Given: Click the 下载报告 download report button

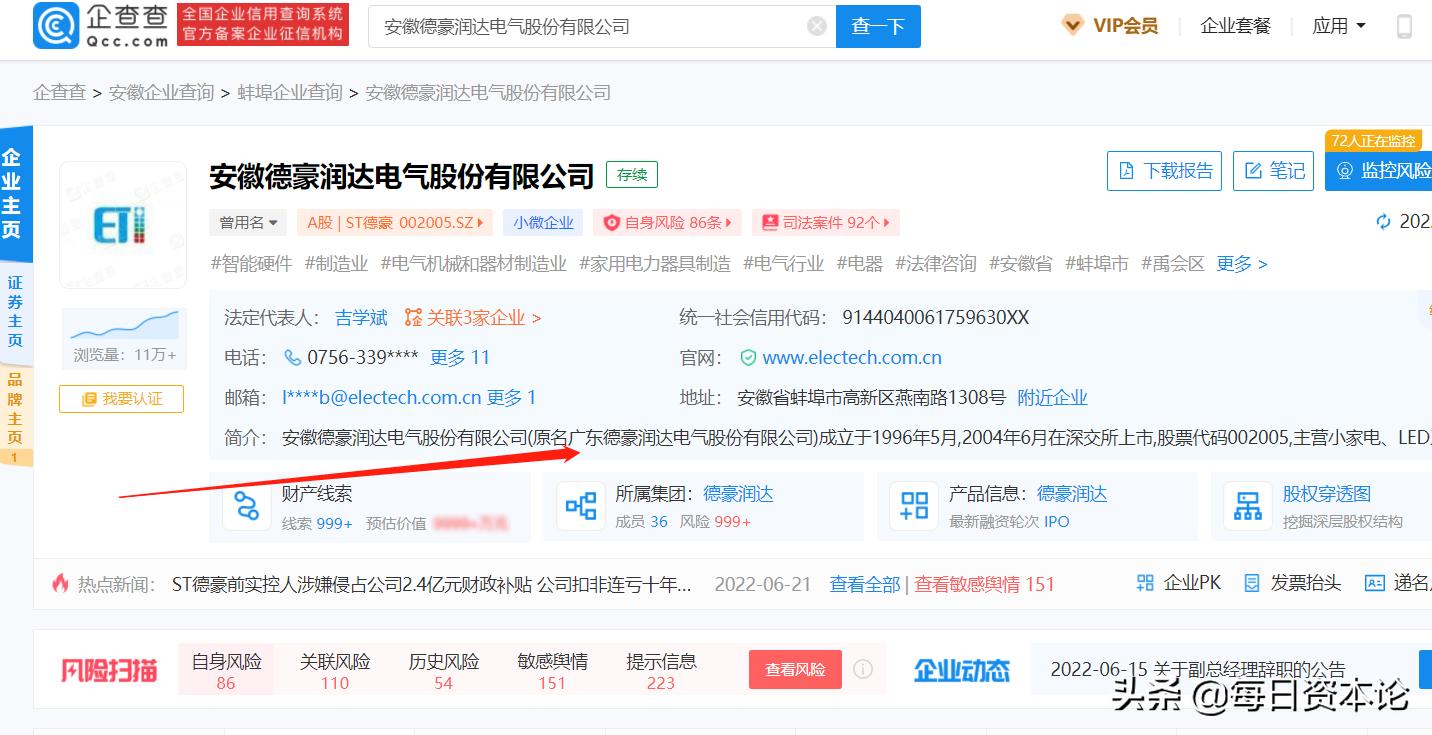Looking at the screenshot, I should (1164, 170).
